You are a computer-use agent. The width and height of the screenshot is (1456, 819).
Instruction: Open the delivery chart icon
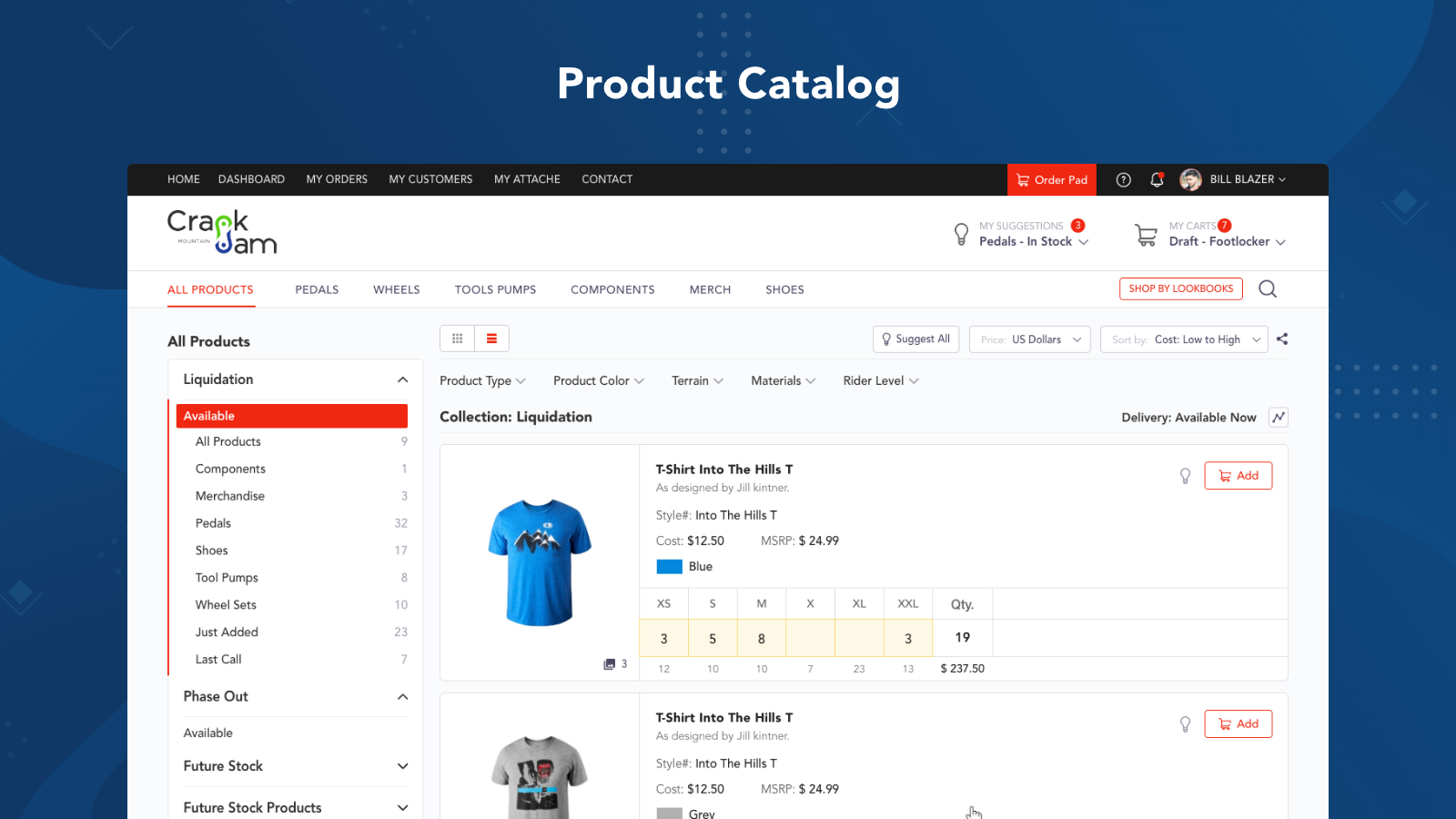coord(1279,417)
